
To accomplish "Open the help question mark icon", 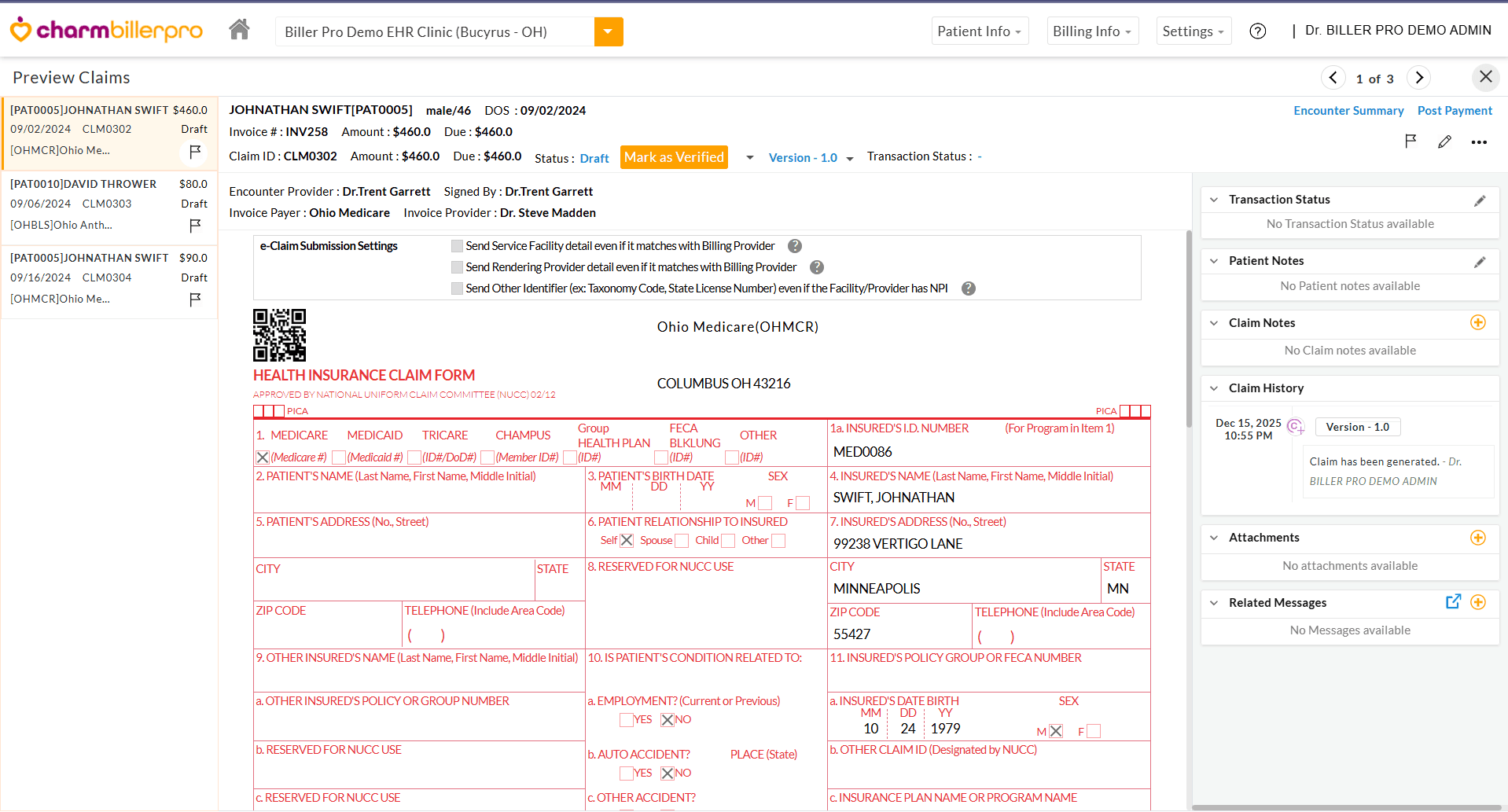I will point(1258,31).
